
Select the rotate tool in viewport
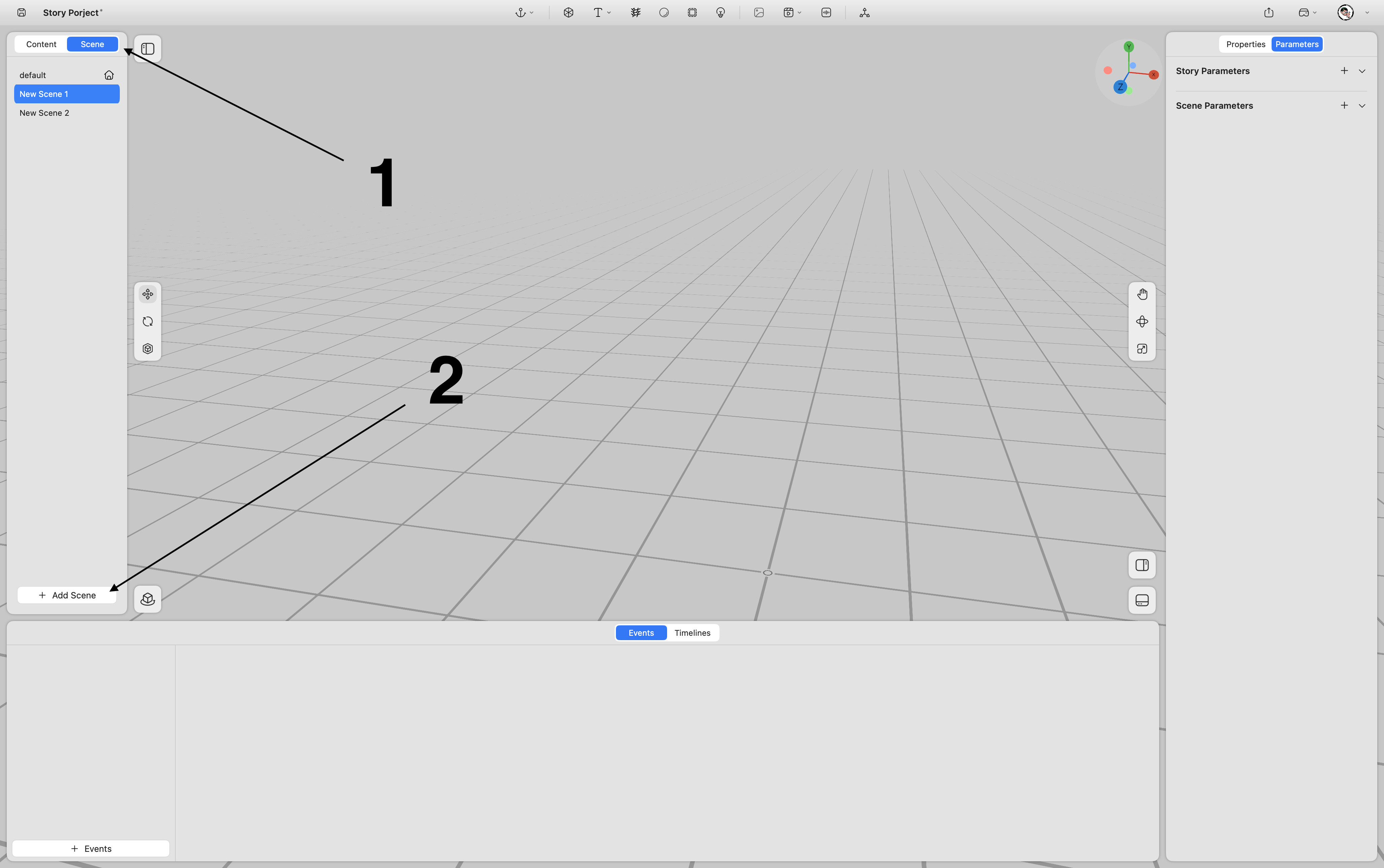coord(147,321)
